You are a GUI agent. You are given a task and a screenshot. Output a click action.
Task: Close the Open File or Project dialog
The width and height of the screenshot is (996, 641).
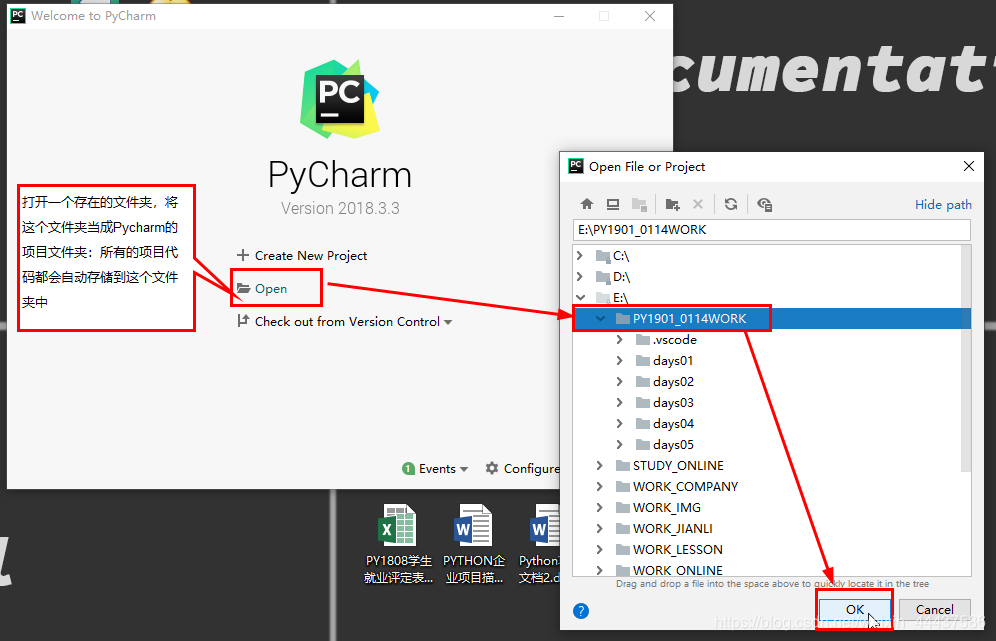969,166
